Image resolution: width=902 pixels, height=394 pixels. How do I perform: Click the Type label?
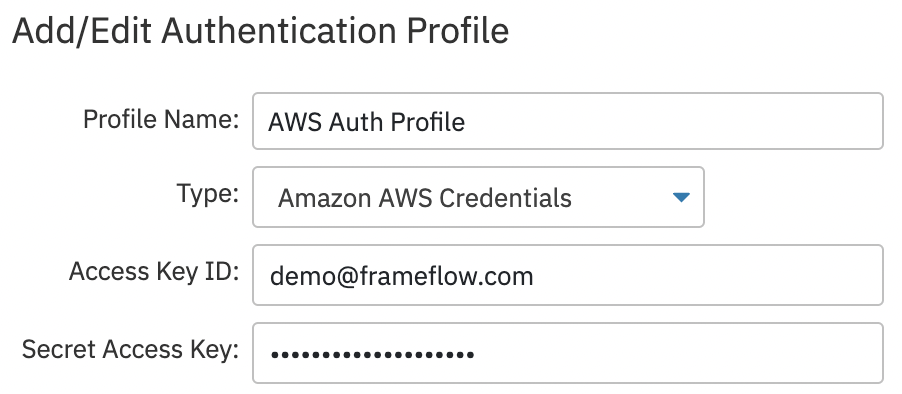click(208, 193)
